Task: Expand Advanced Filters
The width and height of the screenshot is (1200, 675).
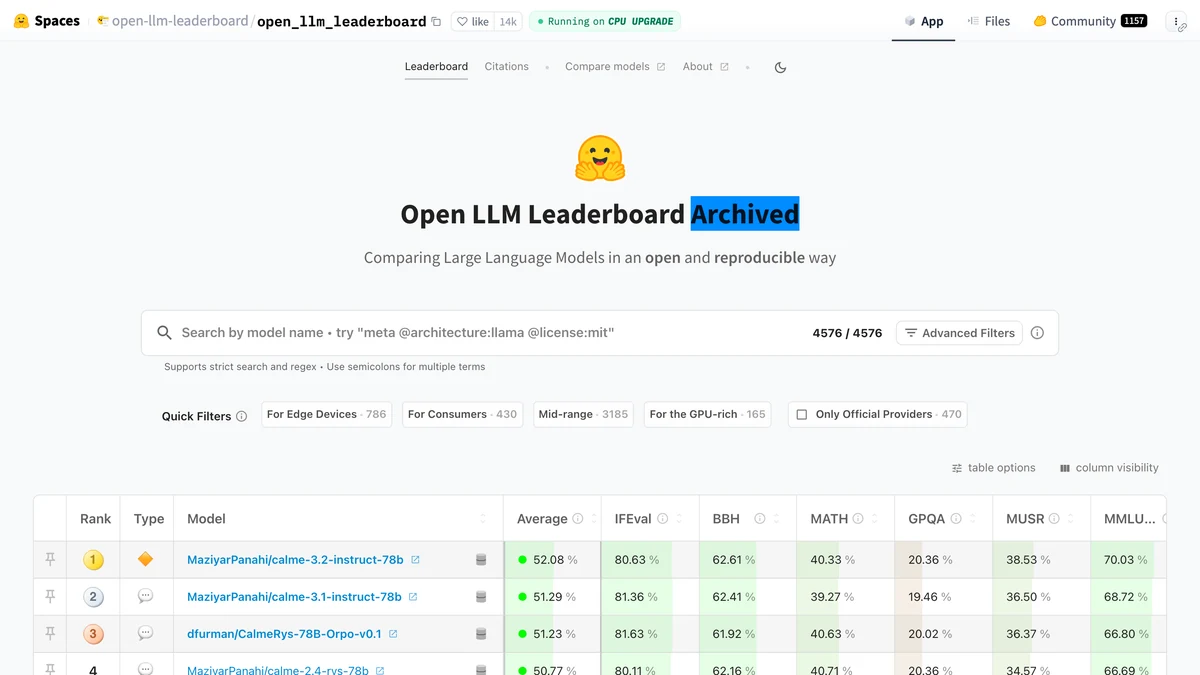Action: click(959, 333)
